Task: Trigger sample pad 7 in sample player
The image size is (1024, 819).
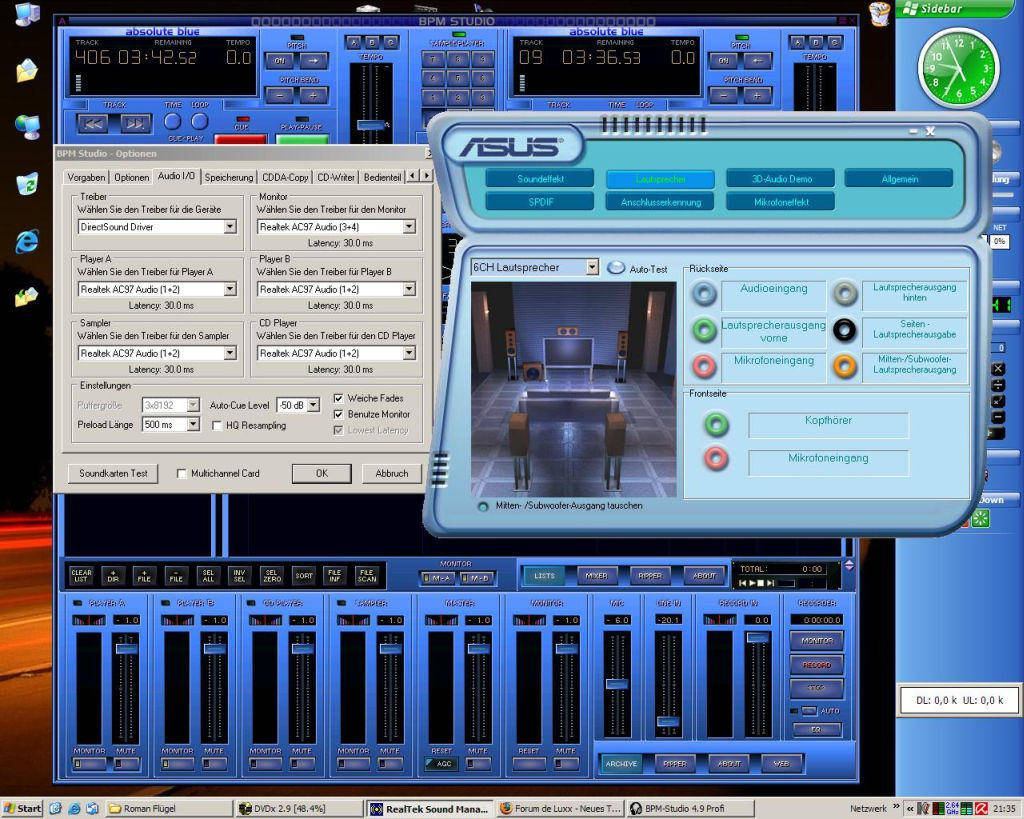Action: [x=433, y=59]
